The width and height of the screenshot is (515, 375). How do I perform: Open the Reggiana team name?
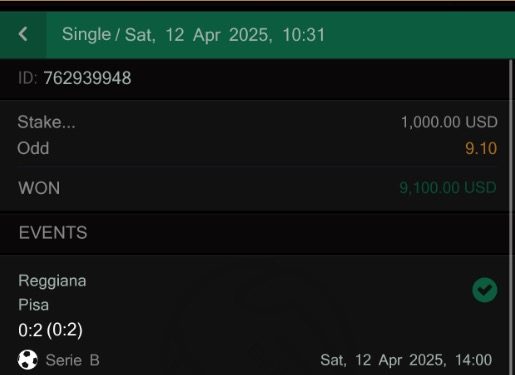(52, 281)
